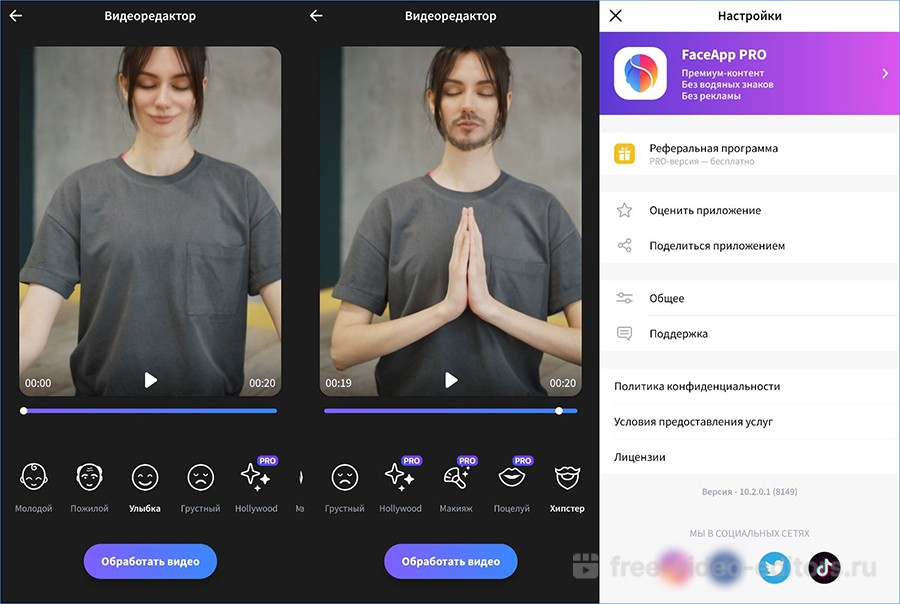Go back from the left video editor
This screenshot has height=604, width=900.
click(x=15, y=16)
